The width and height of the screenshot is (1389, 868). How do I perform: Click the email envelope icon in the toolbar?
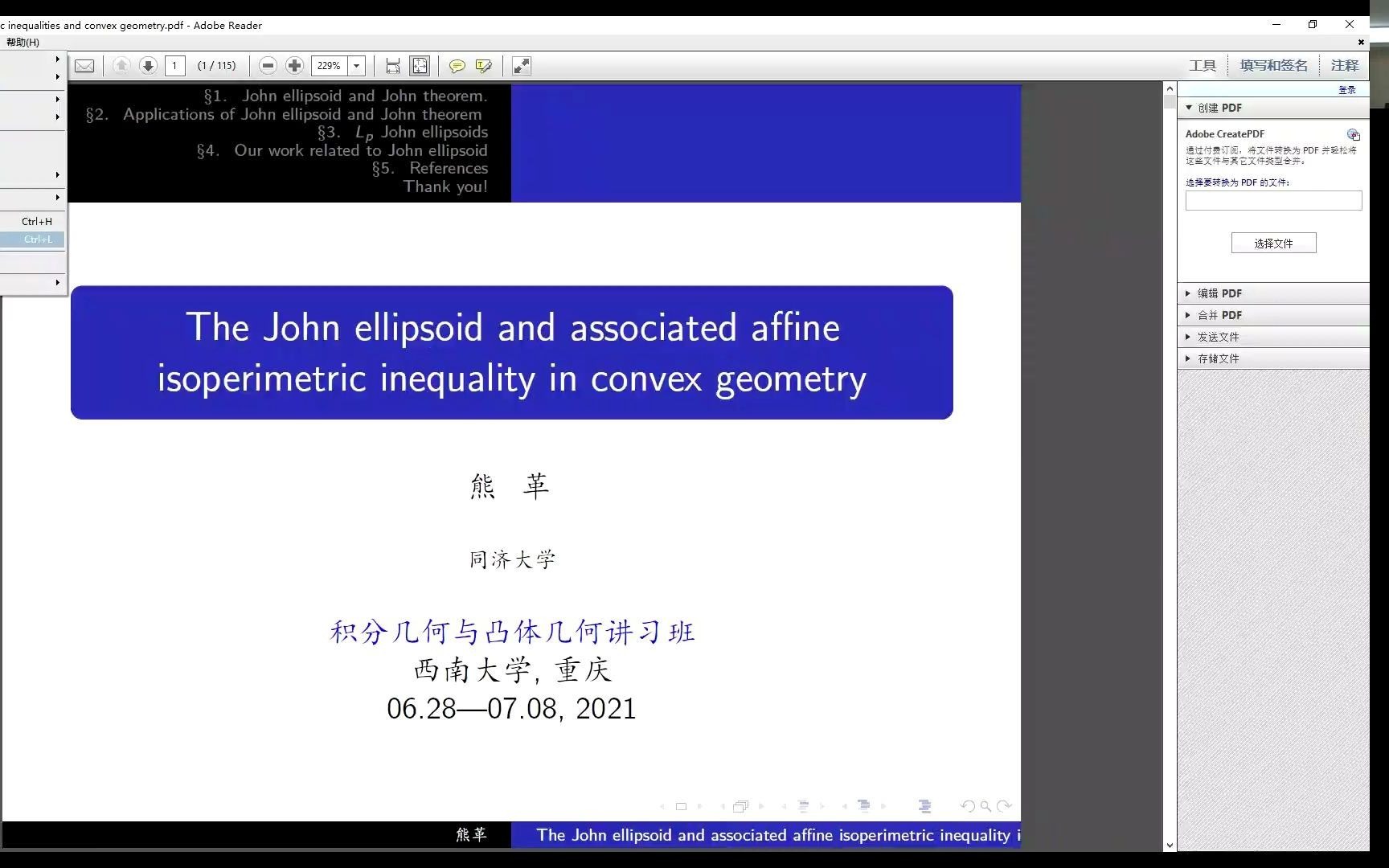[x=84, y=66]
